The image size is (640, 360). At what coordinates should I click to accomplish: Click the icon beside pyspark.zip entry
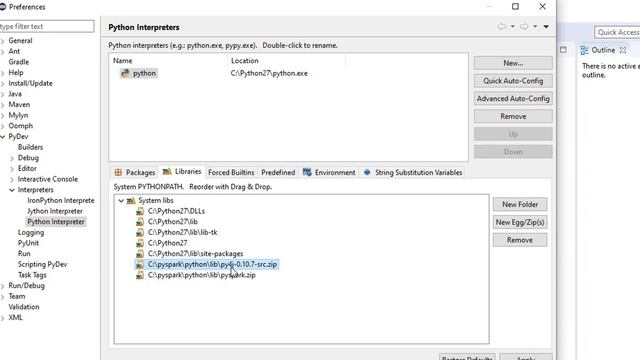pyautogui.click(x=140, y=275)
